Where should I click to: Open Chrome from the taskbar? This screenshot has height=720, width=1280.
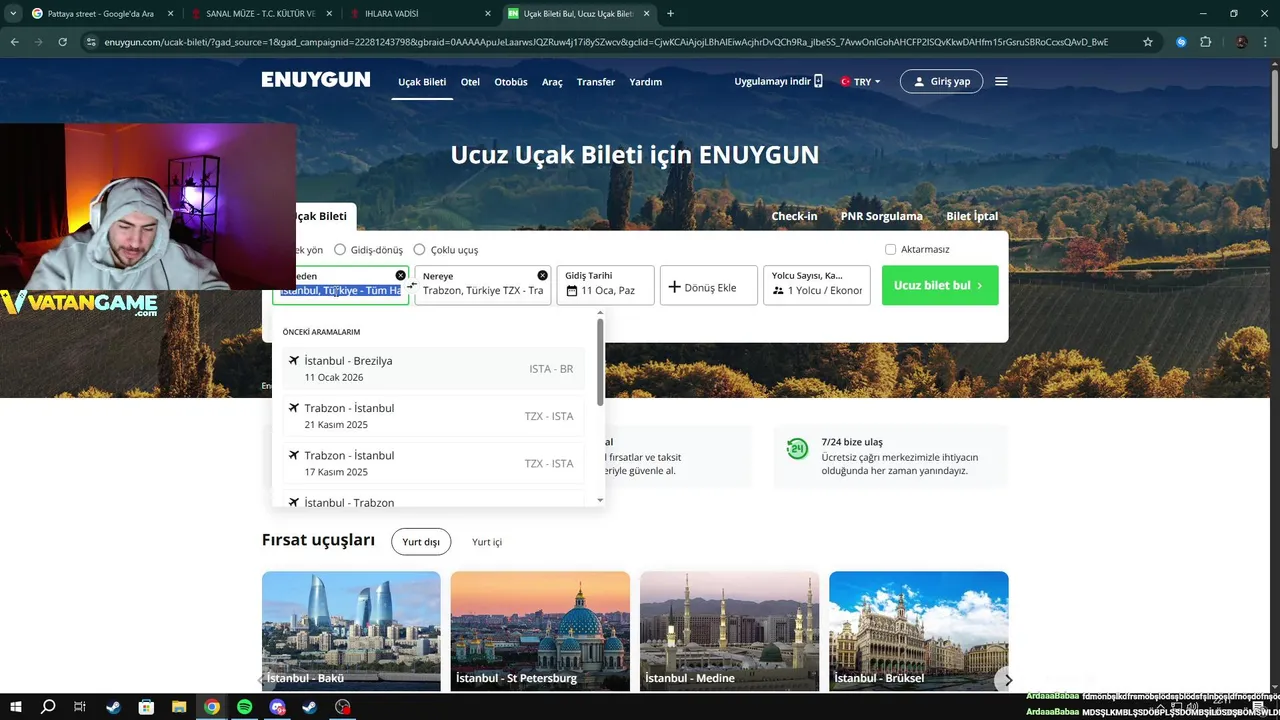(x=212, y=707)
